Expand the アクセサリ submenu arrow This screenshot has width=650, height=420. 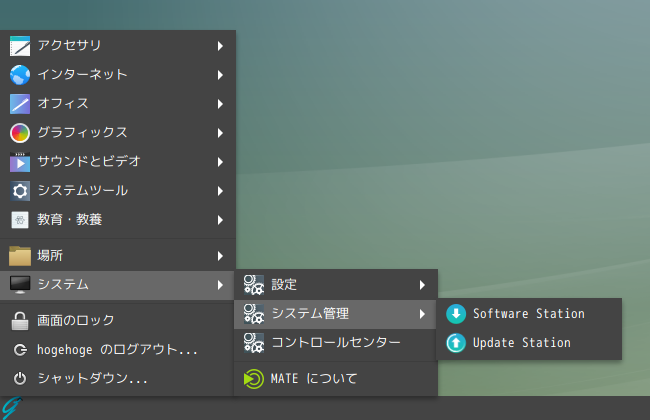click(x=220, y=46)
